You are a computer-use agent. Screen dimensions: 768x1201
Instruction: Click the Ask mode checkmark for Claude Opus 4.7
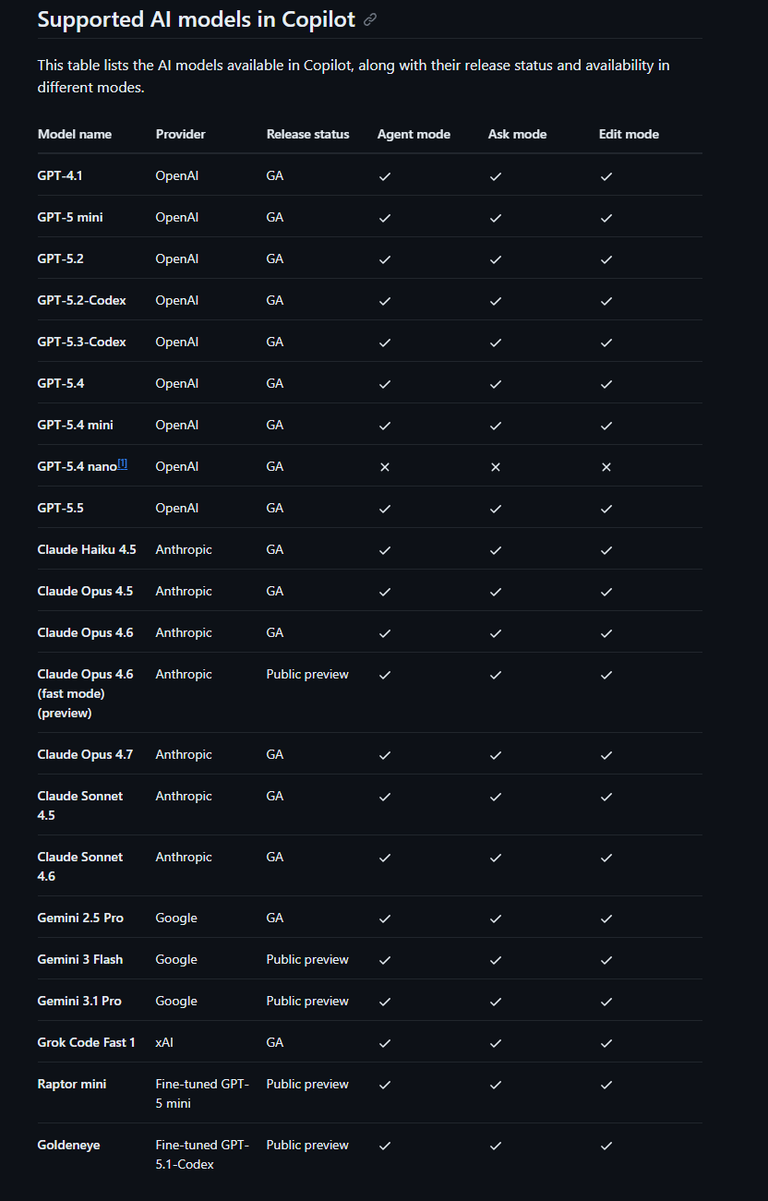click(x=496, y=755)
